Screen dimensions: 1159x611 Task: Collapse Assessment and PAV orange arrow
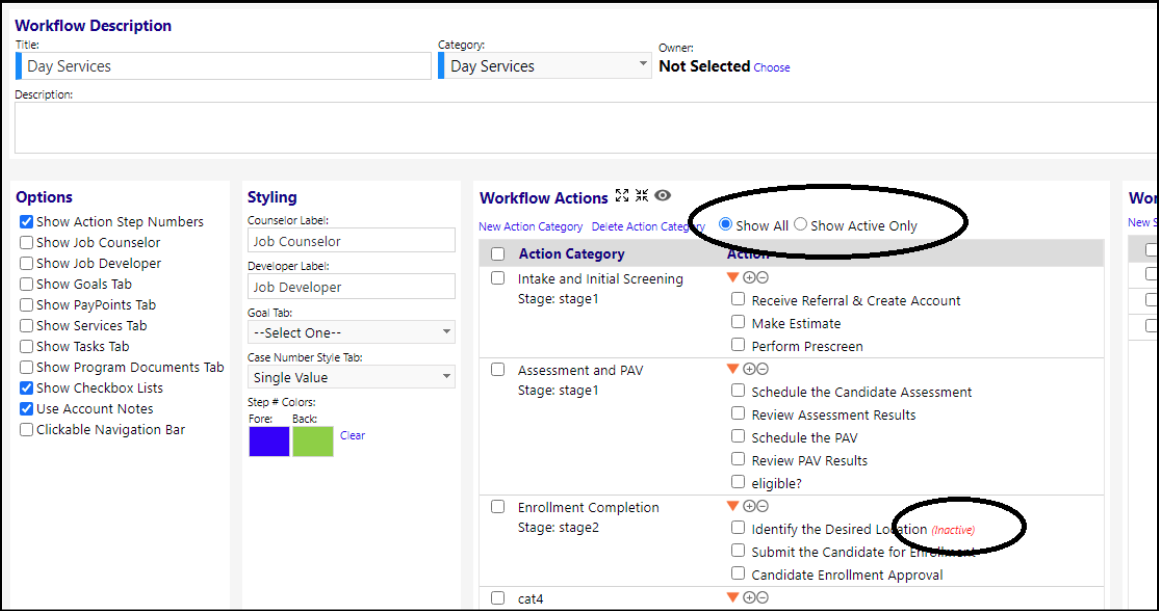point(733,369)
